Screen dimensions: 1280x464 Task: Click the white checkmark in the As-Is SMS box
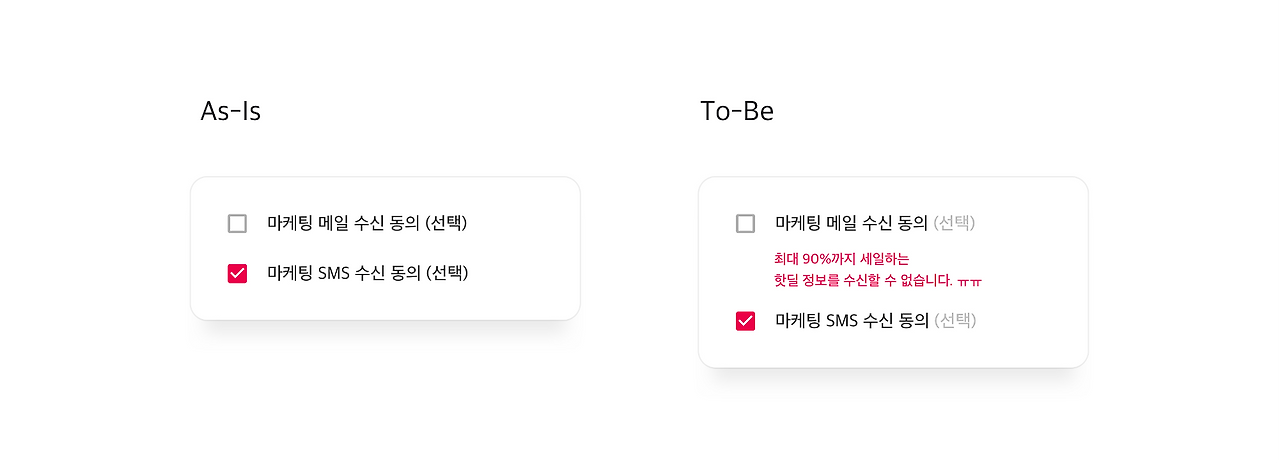237,273
